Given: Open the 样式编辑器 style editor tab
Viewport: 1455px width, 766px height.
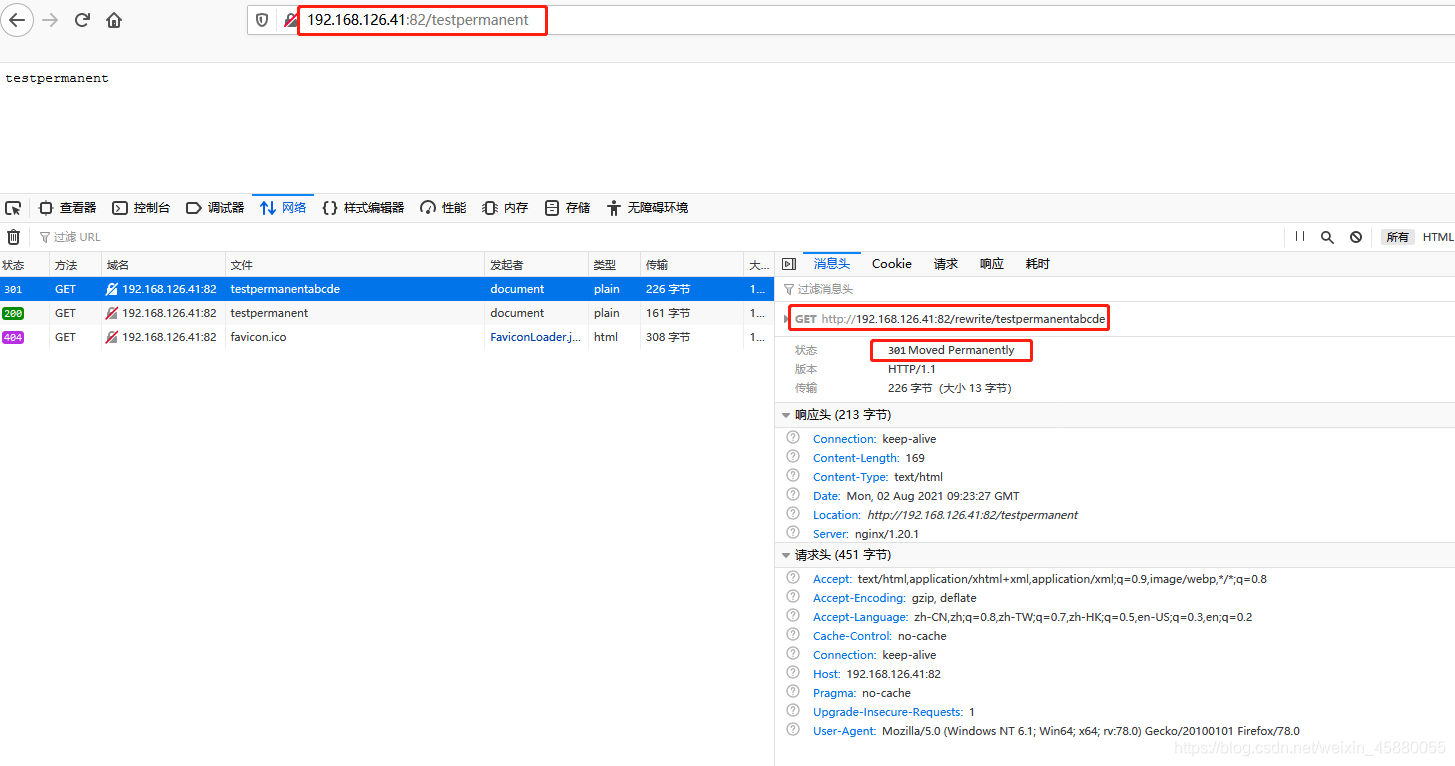Looking at the screenshot, I should (363, 208).
